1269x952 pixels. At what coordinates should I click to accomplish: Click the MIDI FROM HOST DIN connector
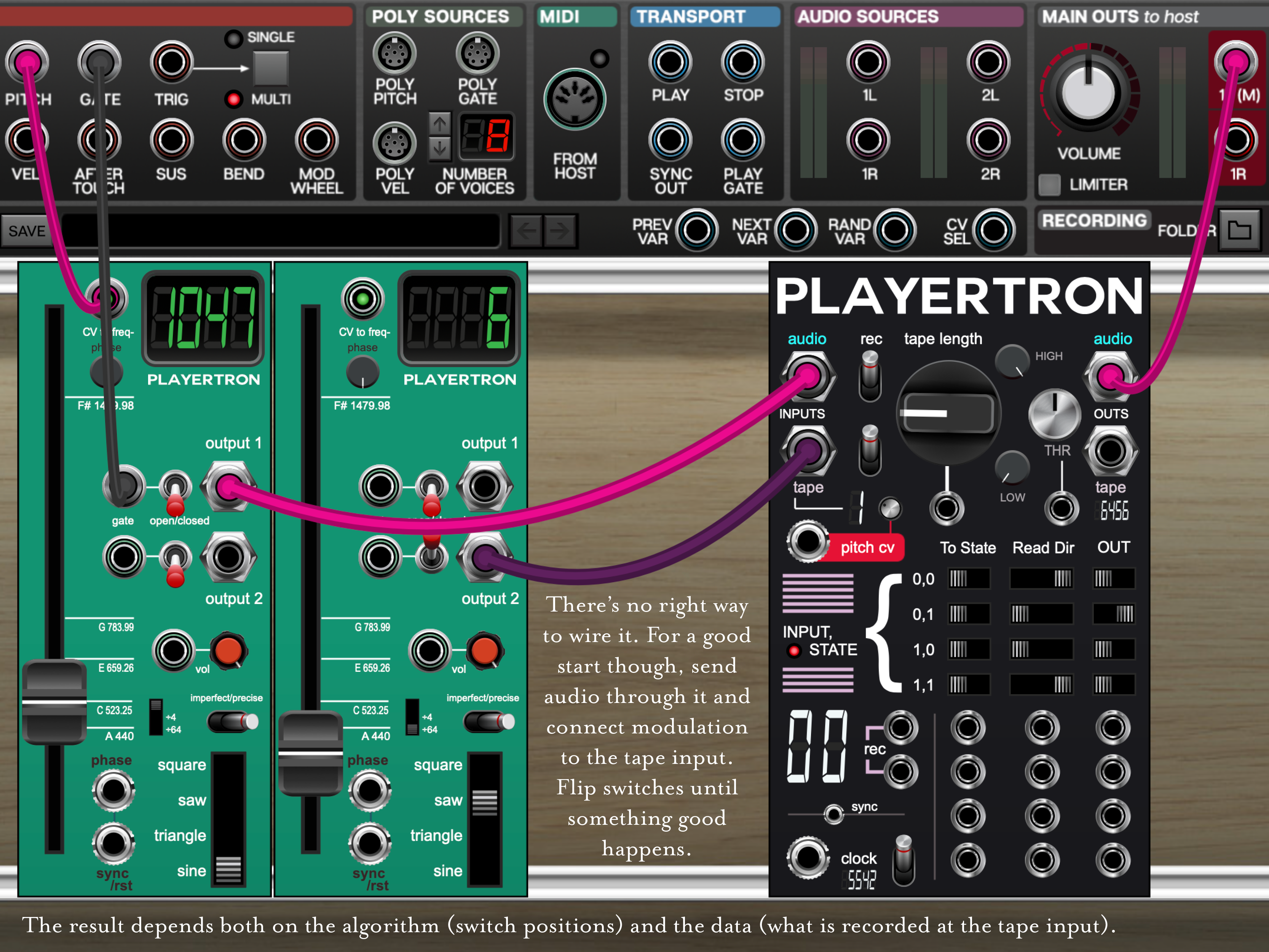574,100
